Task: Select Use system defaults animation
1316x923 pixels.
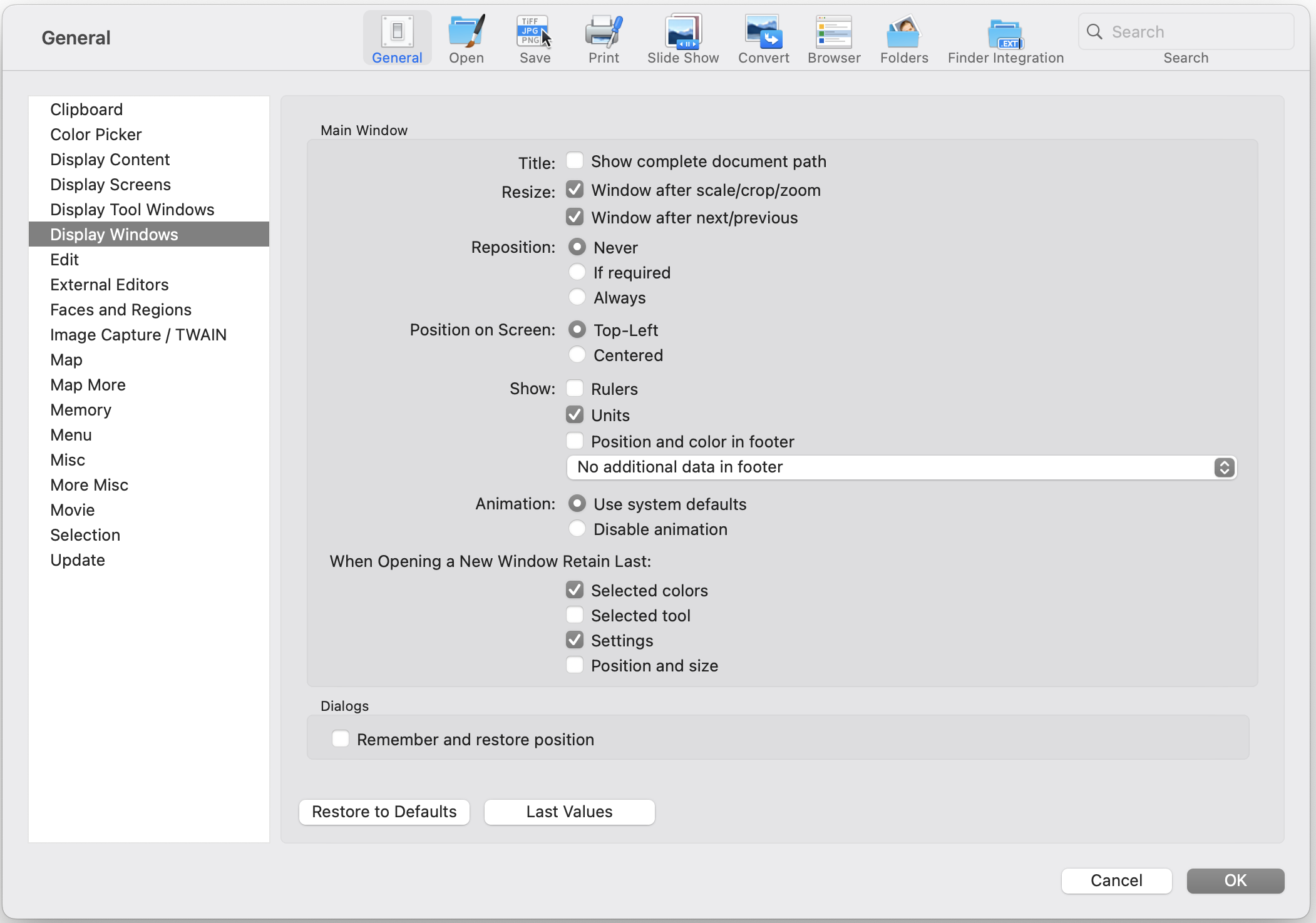Action: 577,504
